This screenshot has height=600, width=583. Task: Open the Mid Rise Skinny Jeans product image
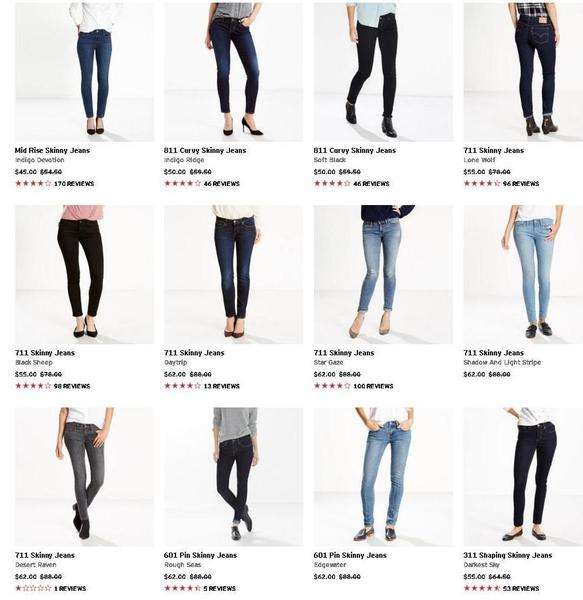tap(85, 72)
